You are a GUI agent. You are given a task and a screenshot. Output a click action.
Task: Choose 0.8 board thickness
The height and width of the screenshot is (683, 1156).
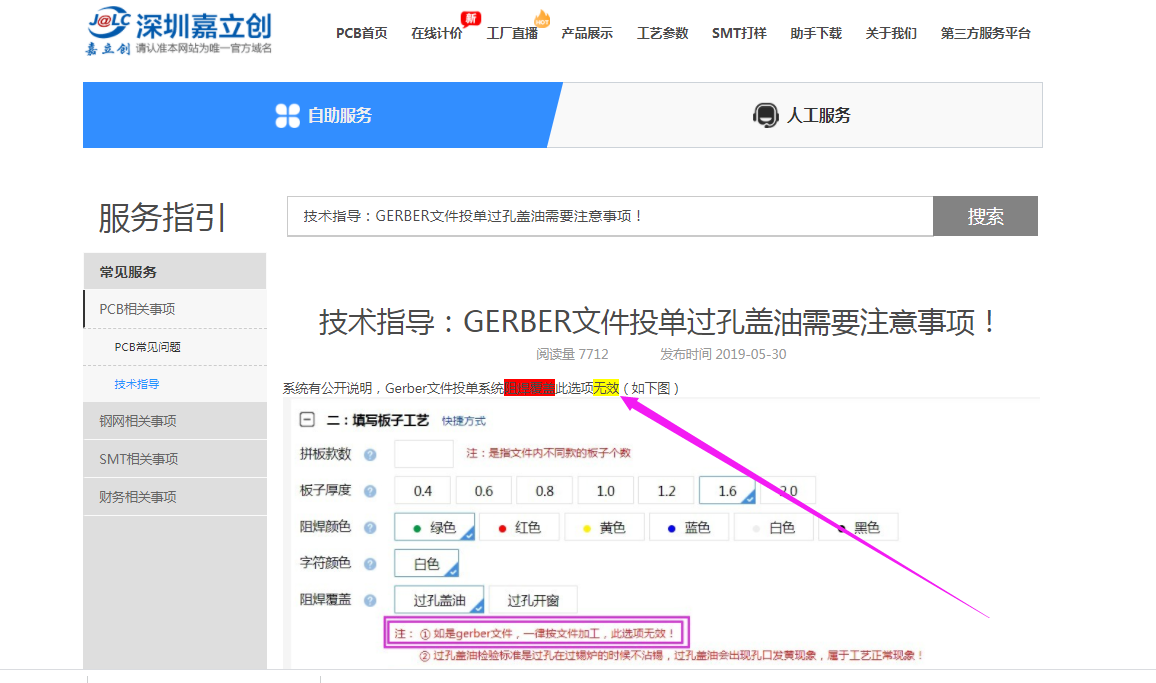[x=544, y=491]
